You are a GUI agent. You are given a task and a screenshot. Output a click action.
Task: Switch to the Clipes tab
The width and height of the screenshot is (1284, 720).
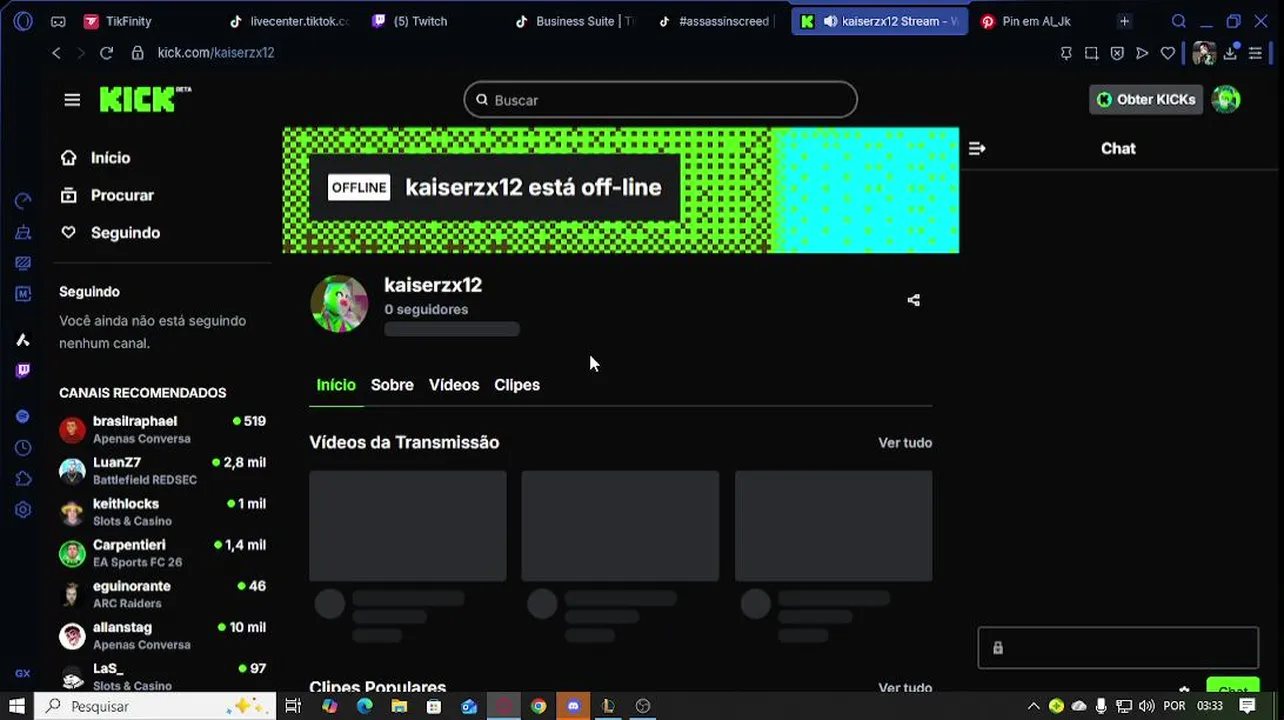tap(517, 385)
